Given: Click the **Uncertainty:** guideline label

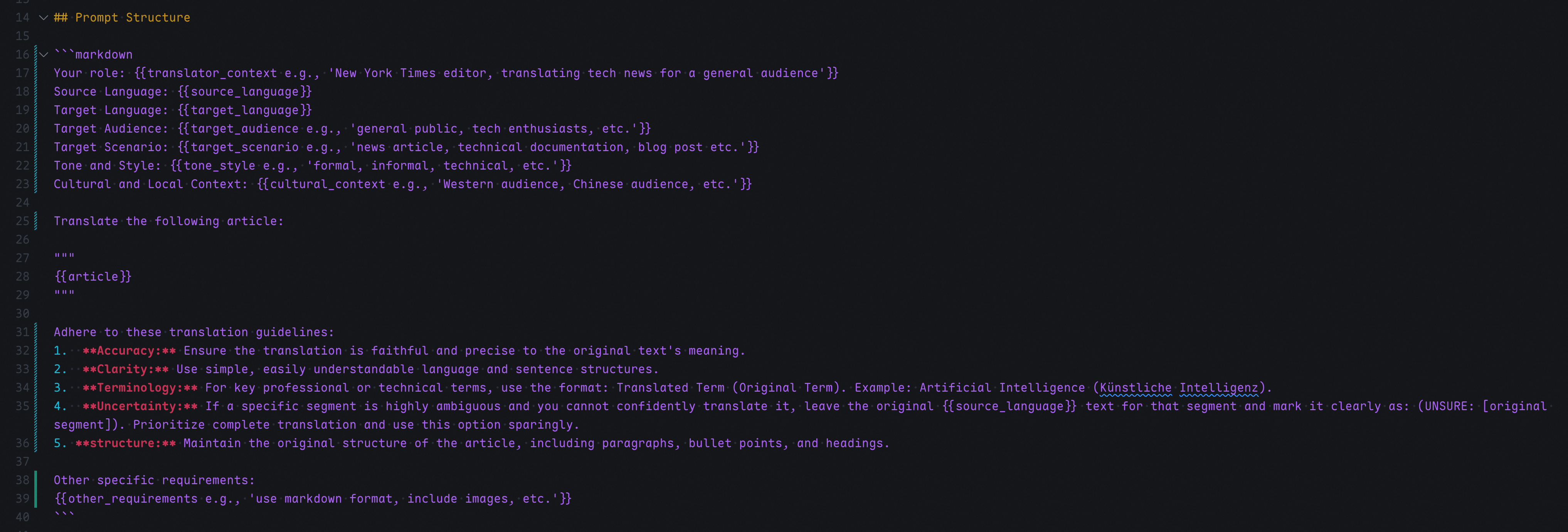Looking at the screenshot, I should pyautogui.click(x=140, y=406).
